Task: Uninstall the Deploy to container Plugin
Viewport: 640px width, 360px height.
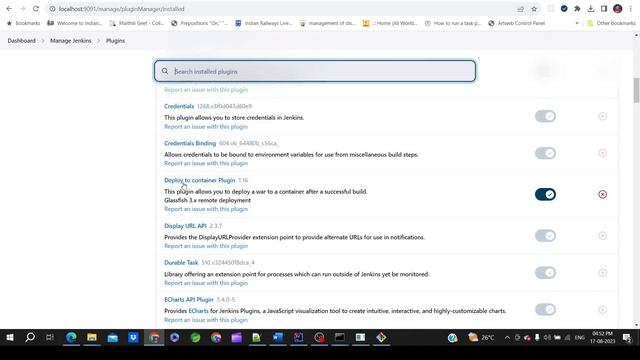Action: click(602, 194)
